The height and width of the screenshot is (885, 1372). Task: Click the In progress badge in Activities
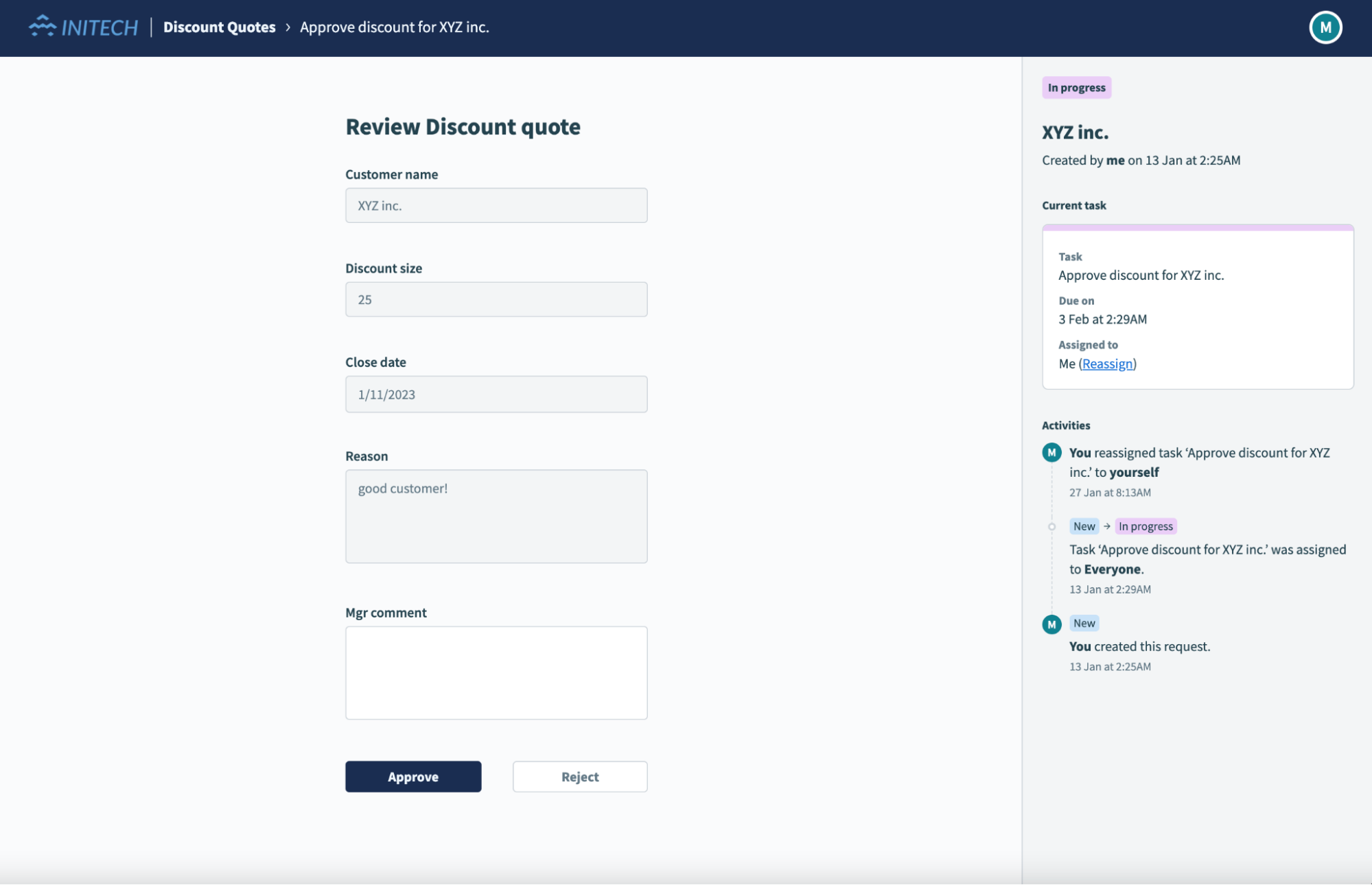click(x=1145, y=526)
